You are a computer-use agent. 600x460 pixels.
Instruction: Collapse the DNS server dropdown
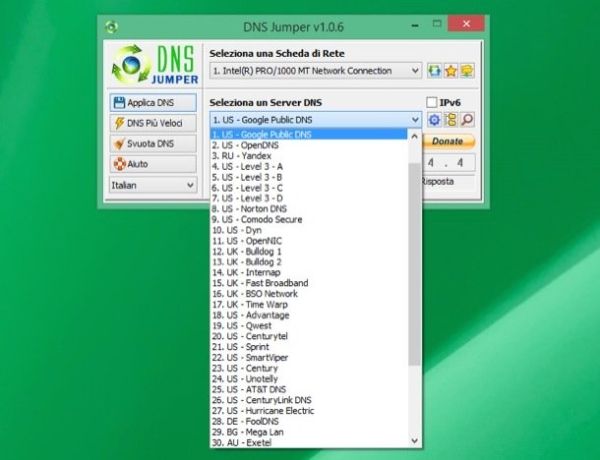pos(414,120)
